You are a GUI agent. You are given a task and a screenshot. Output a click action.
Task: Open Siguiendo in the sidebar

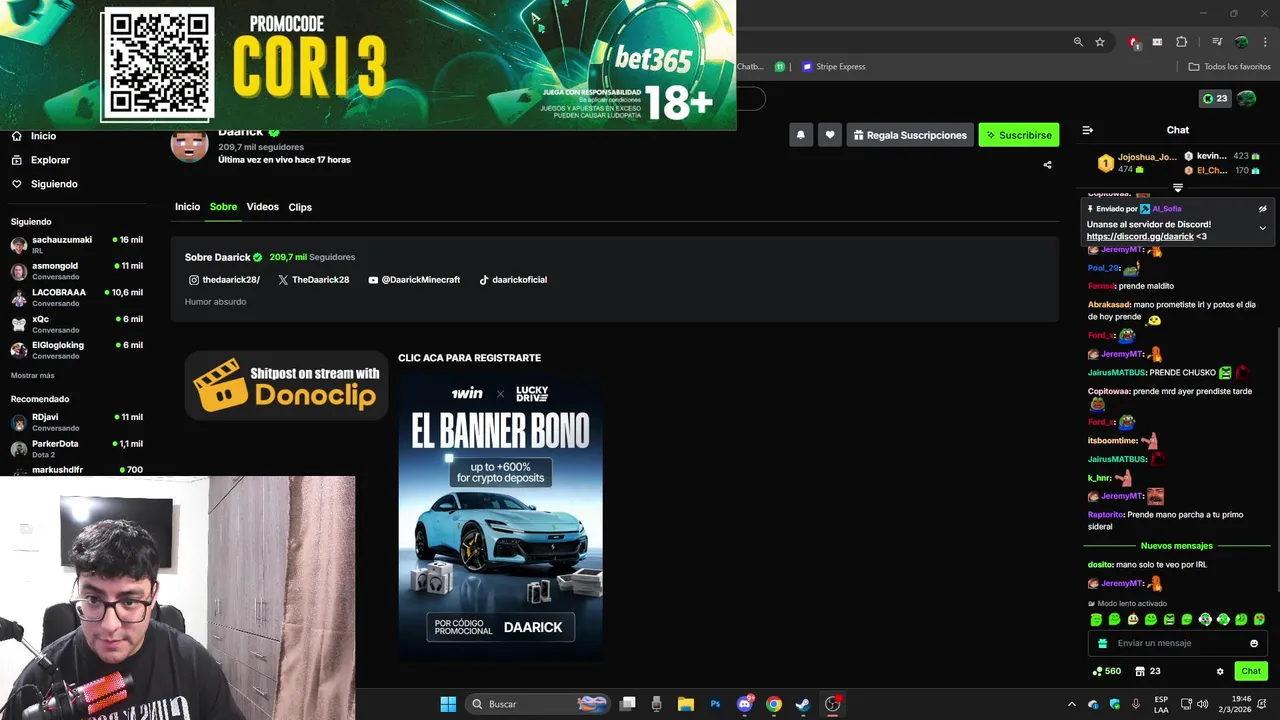point(44,184)
